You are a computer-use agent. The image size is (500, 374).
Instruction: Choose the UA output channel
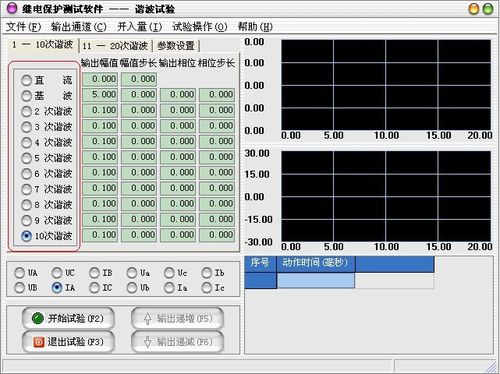click(19, 273)
